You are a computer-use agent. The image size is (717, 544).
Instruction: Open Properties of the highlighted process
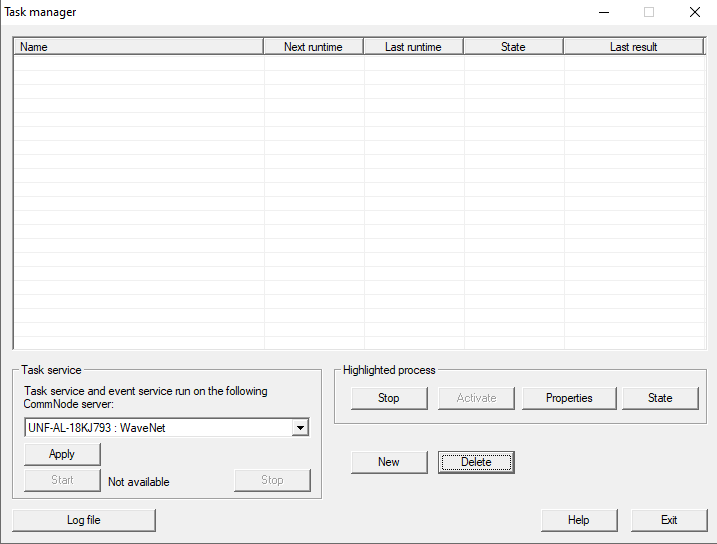(569, 398)
